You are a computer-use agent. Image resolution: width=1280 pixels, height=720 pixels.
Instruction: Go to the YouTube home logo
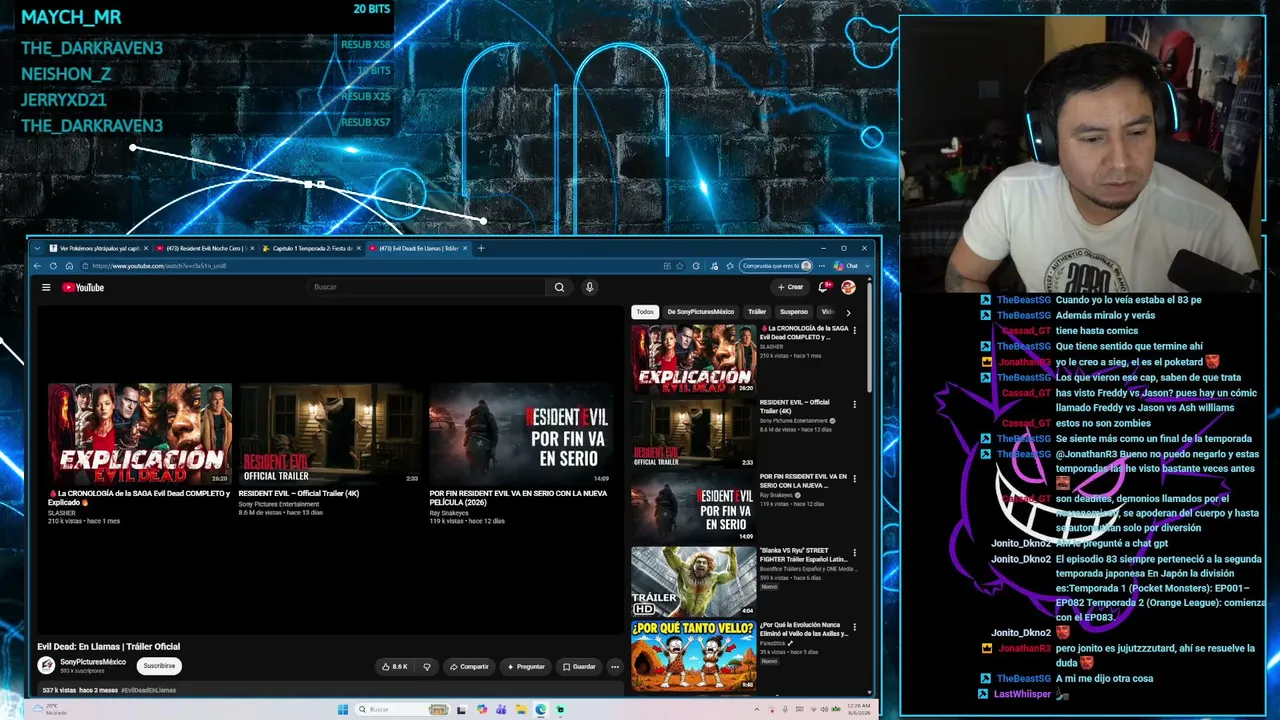(x=83, y=287)
